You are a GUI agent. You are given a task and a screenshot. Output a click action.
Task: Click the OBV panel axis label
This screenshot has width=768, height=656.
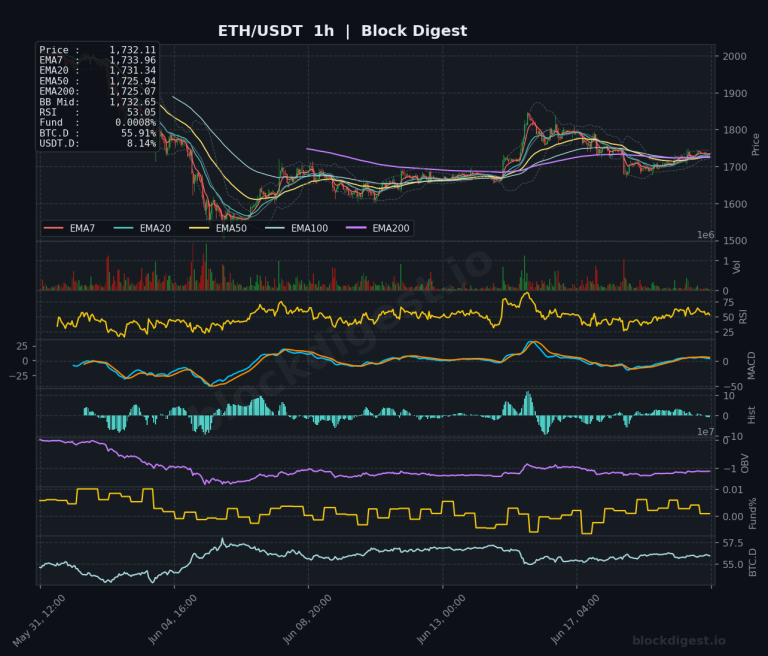[744, 463]
